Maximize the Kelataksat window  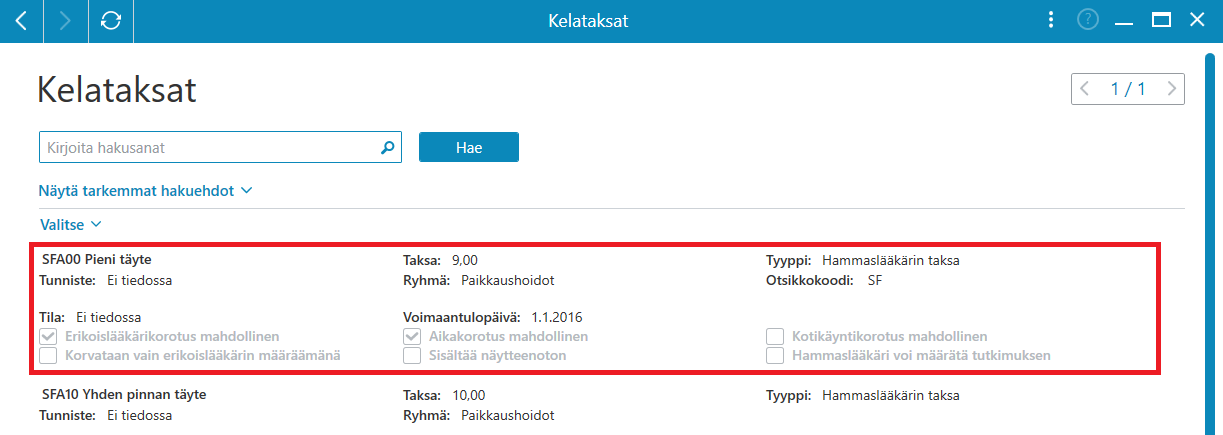pos(1161,20)
